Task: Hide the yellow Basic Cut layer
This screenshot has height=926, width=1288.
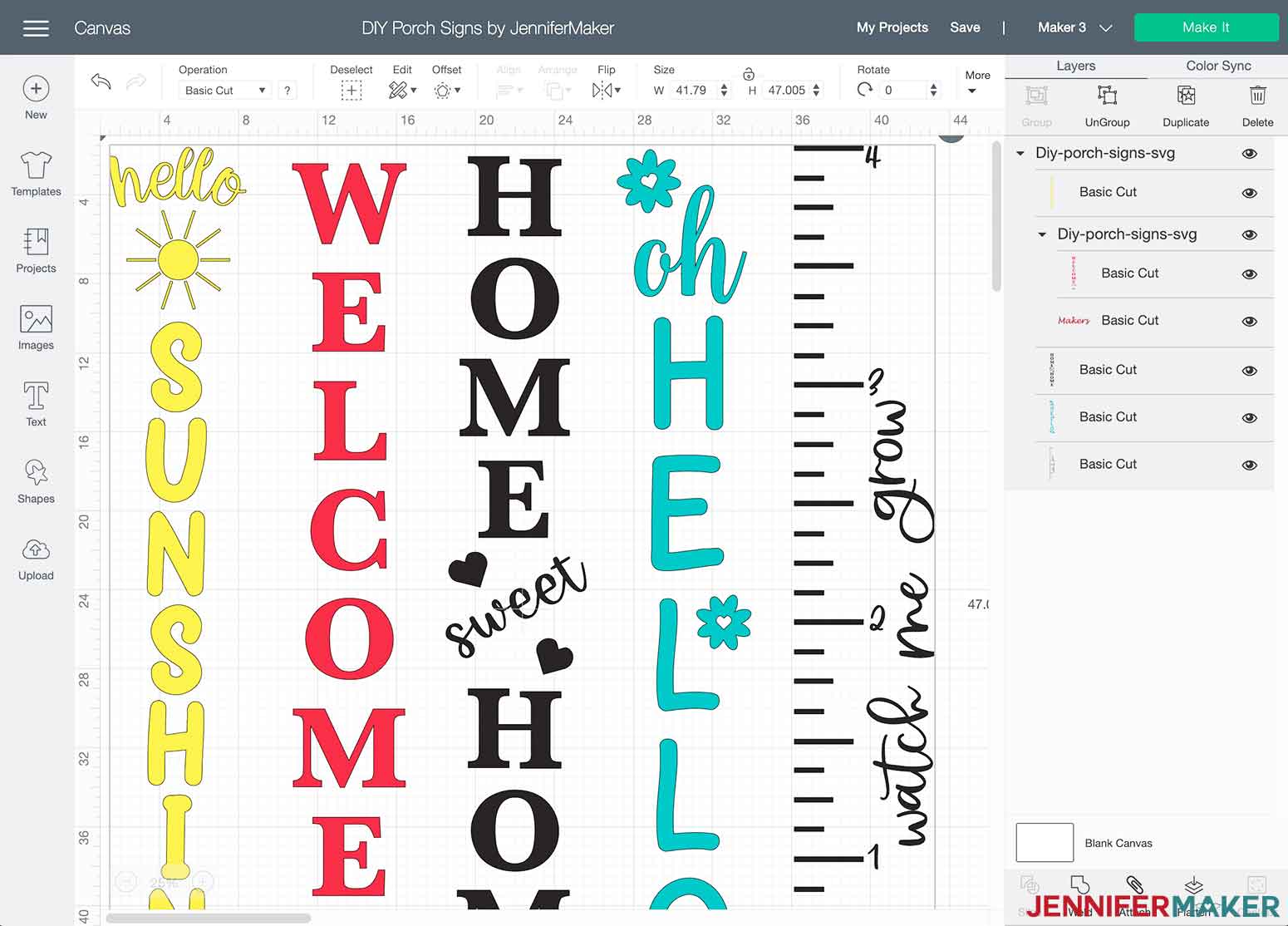Action: [x=1249, y=193]
